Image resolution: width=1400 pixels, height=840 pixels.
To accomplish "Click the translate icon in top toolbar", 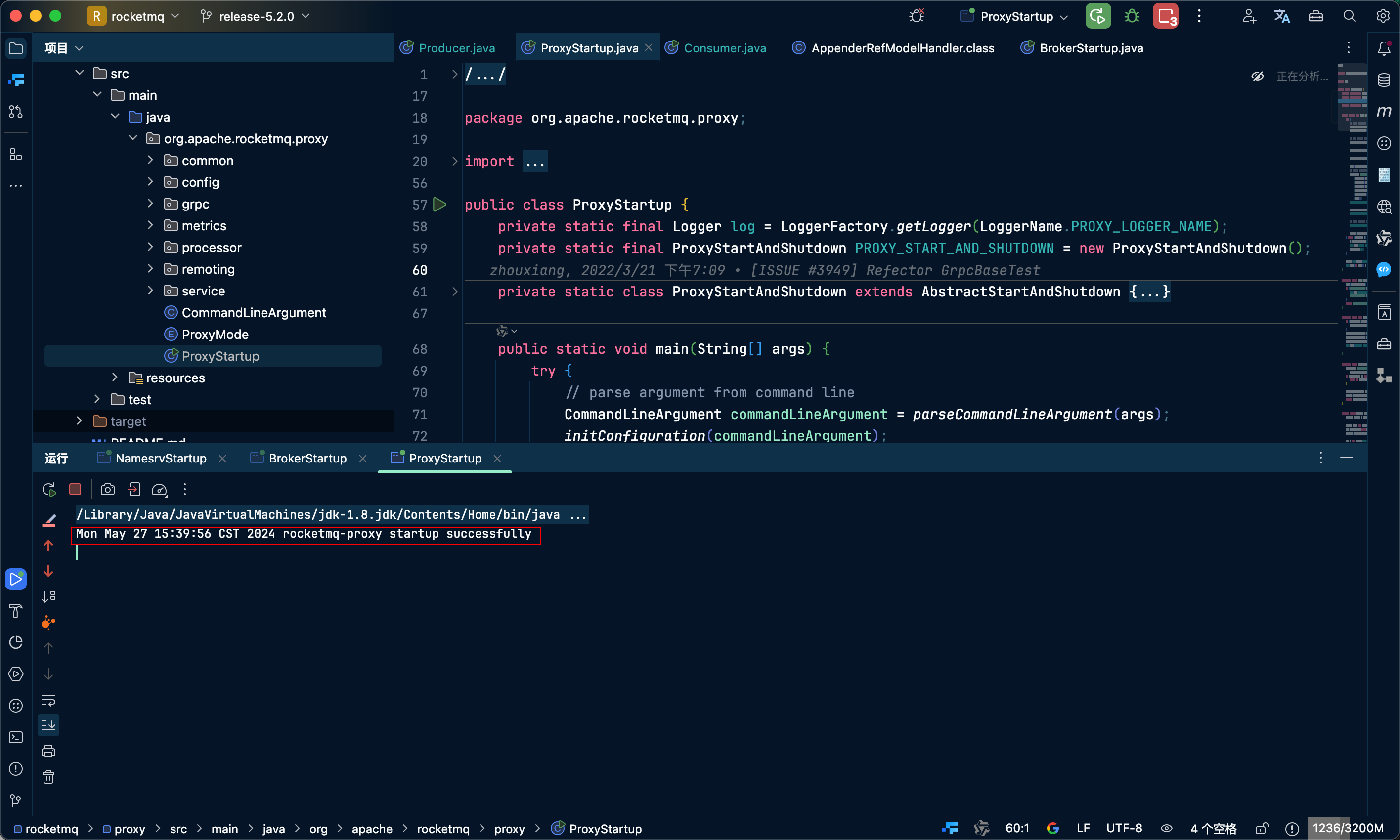I will [x=1282, y=16].
